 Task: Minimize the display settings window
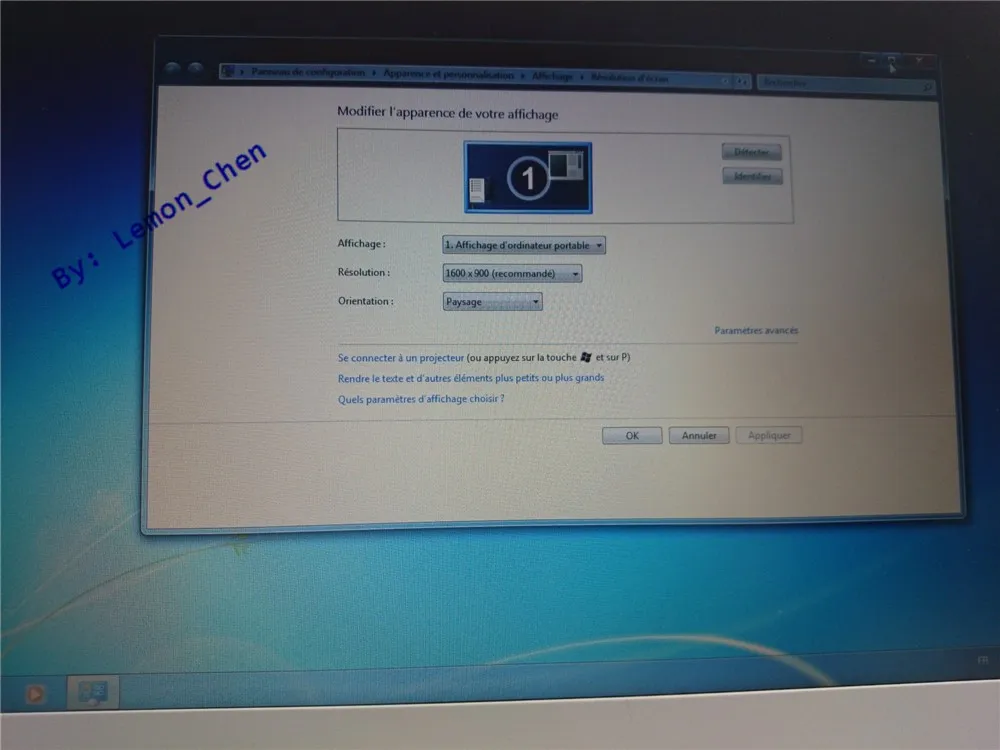(871, 61)
